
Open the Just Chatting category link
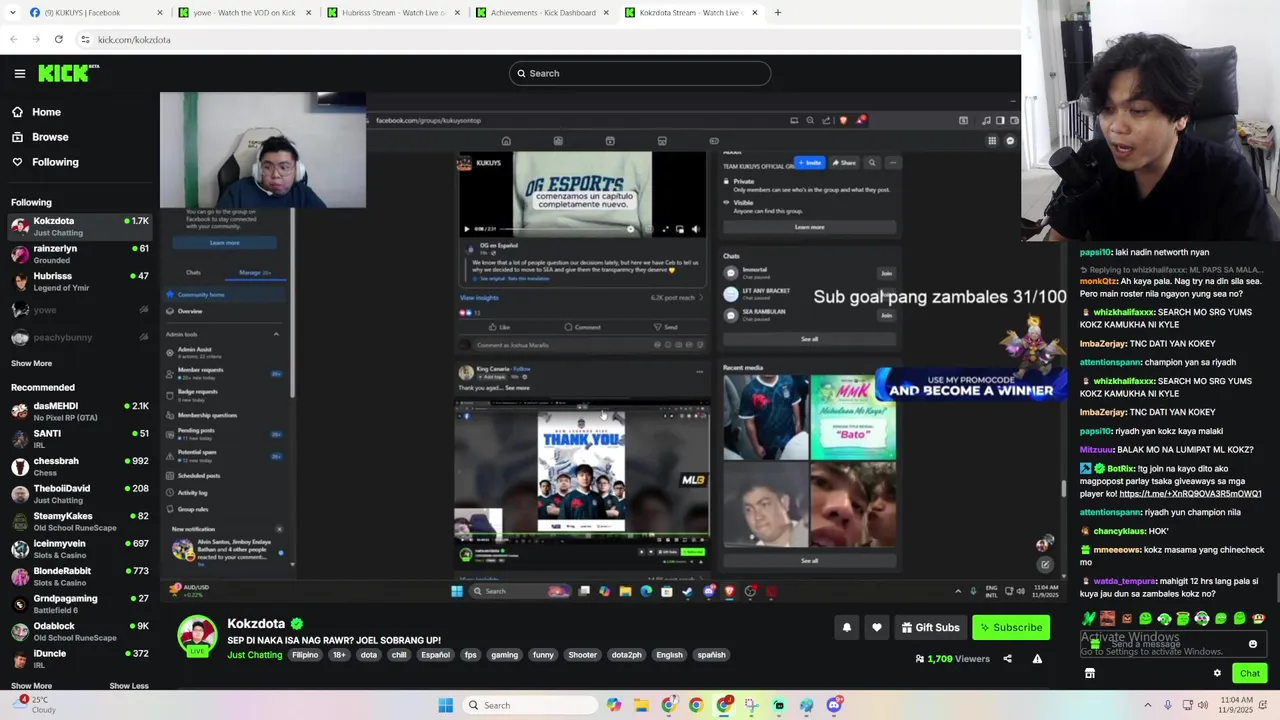coord(254,655)
